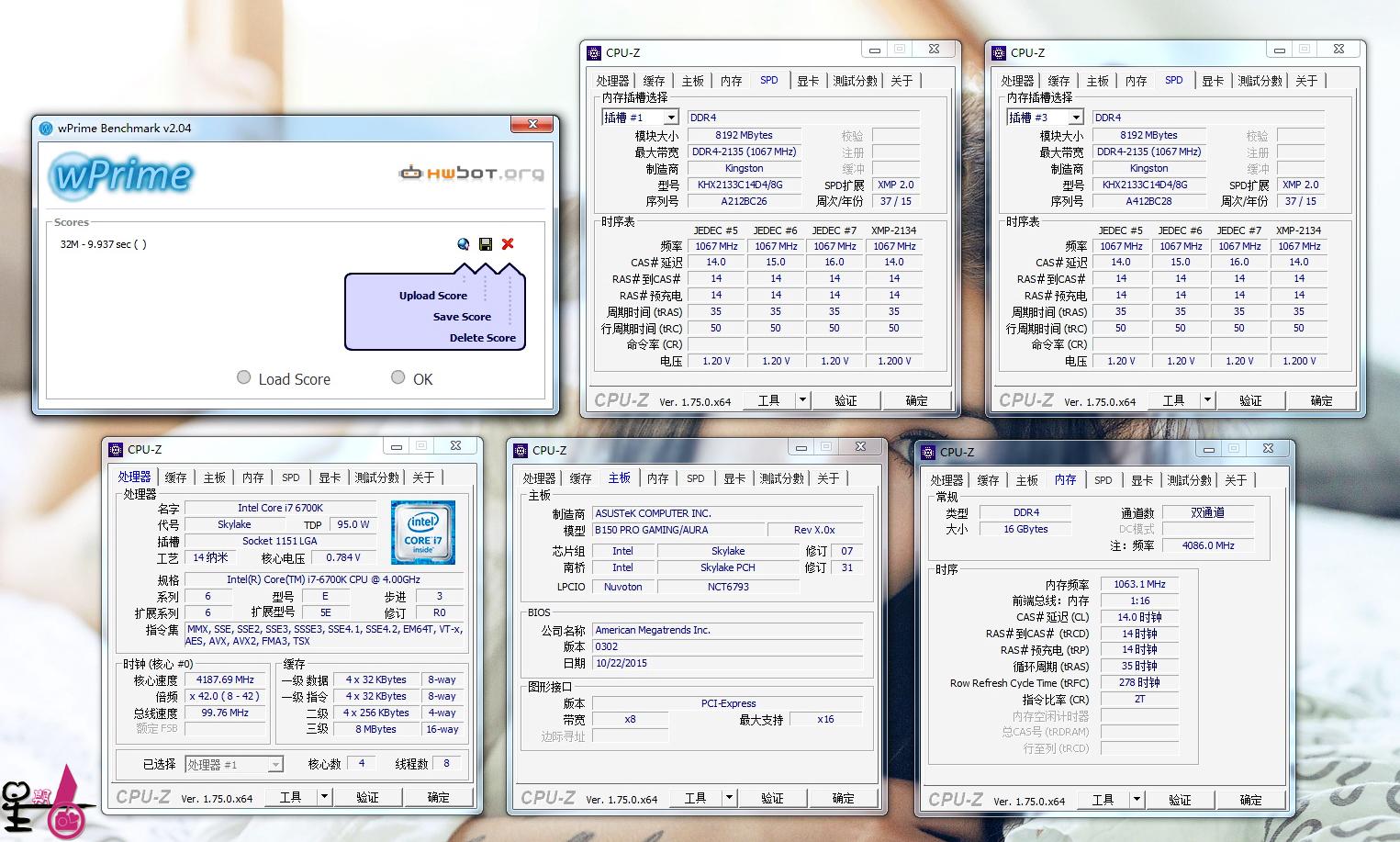Click the 16 GBytes memory size value
Screen dimensions: 1400x842
click(1025, 529)
